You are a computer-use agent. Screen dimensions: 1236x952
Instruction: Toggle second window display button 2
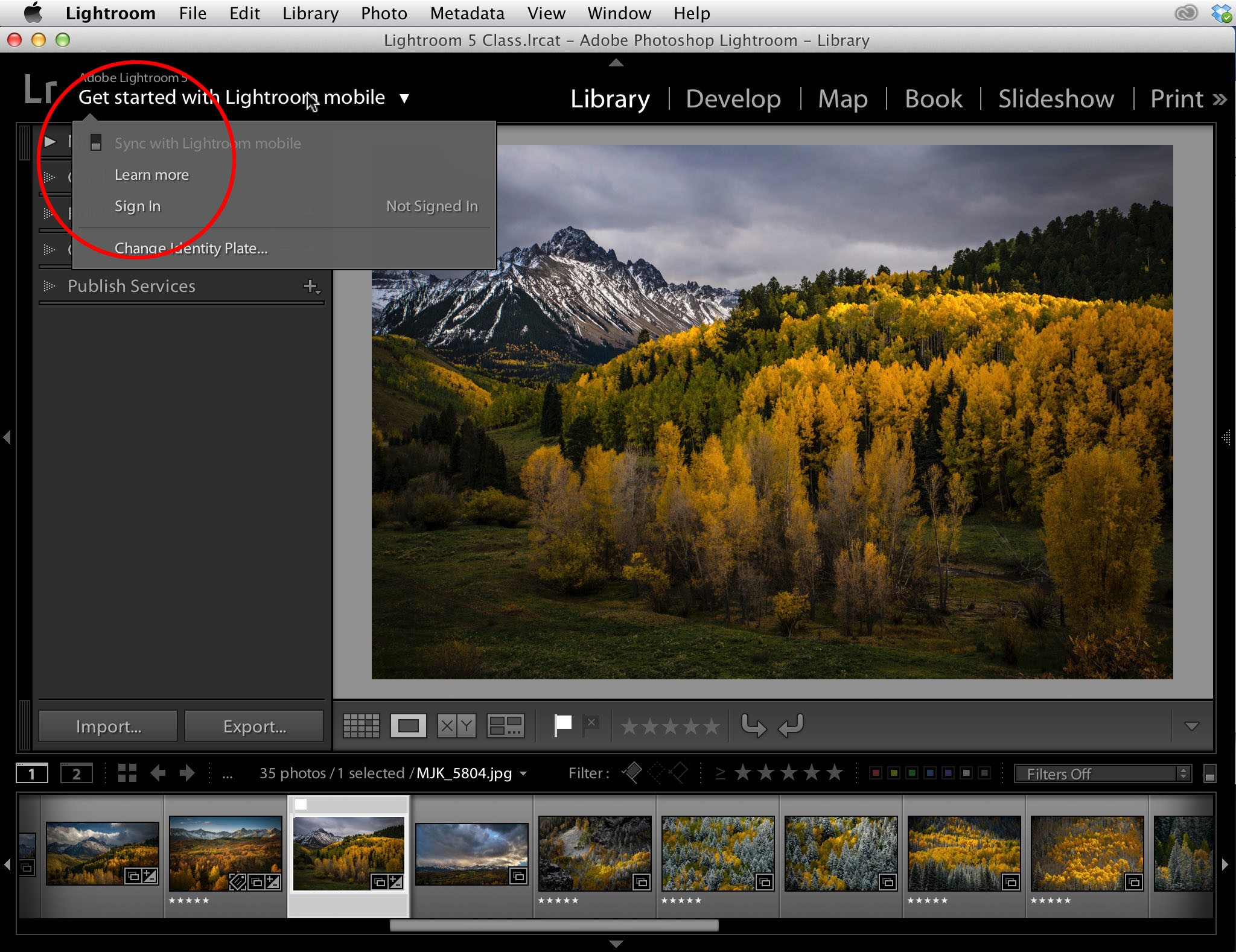[x=76, y=773]
